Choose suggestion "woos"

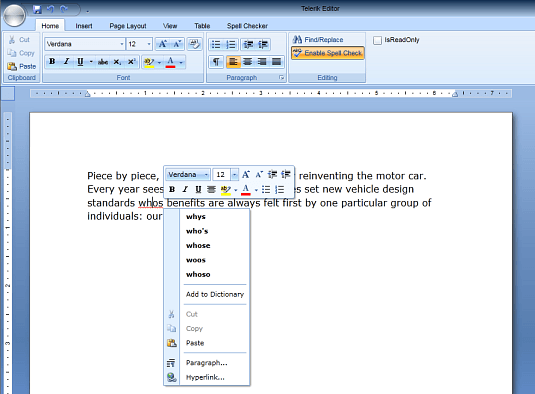tap(207, 260)
